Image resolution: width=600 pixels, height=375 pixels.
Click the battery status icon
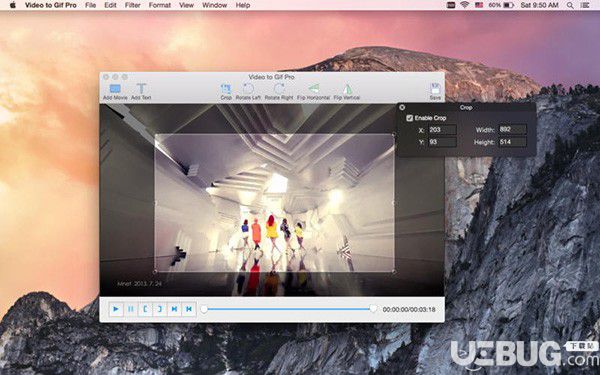point(508,5)
